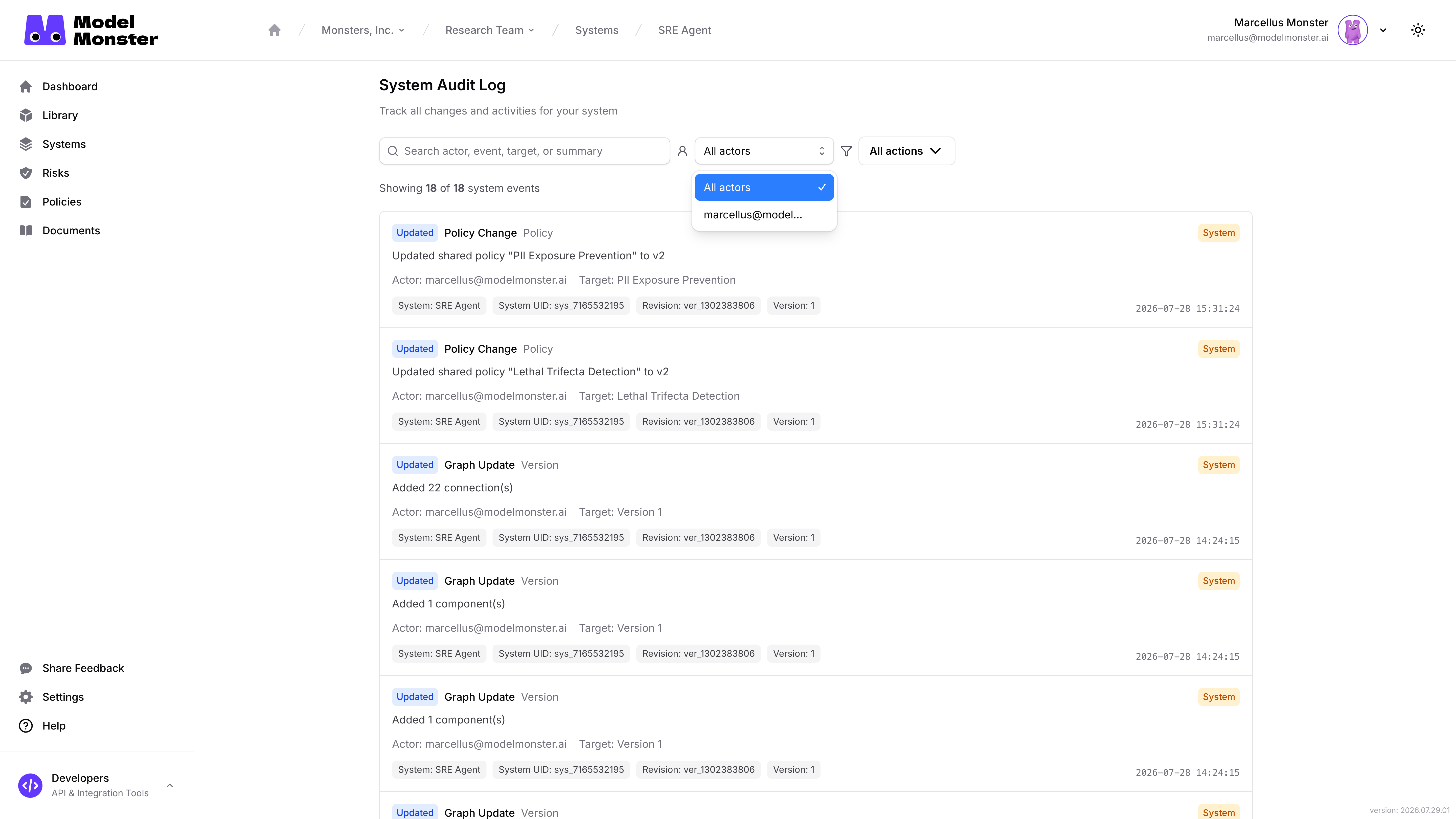Click "Target: PII Exposure Prevention" text
The height and width of the screenshot is (819, 1456).
(x=657, y=280)
